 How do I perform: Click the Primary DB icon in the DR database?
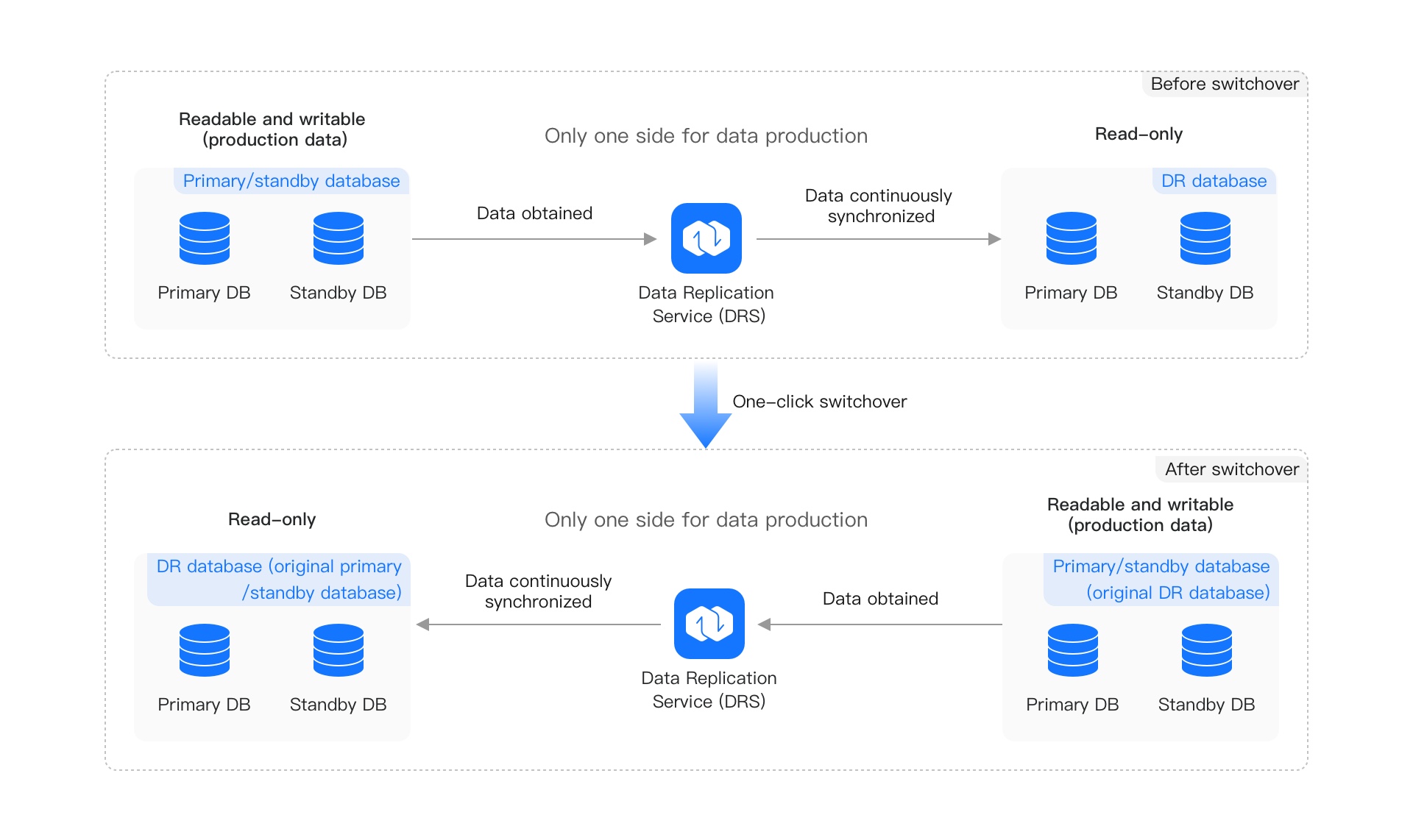1072,238
